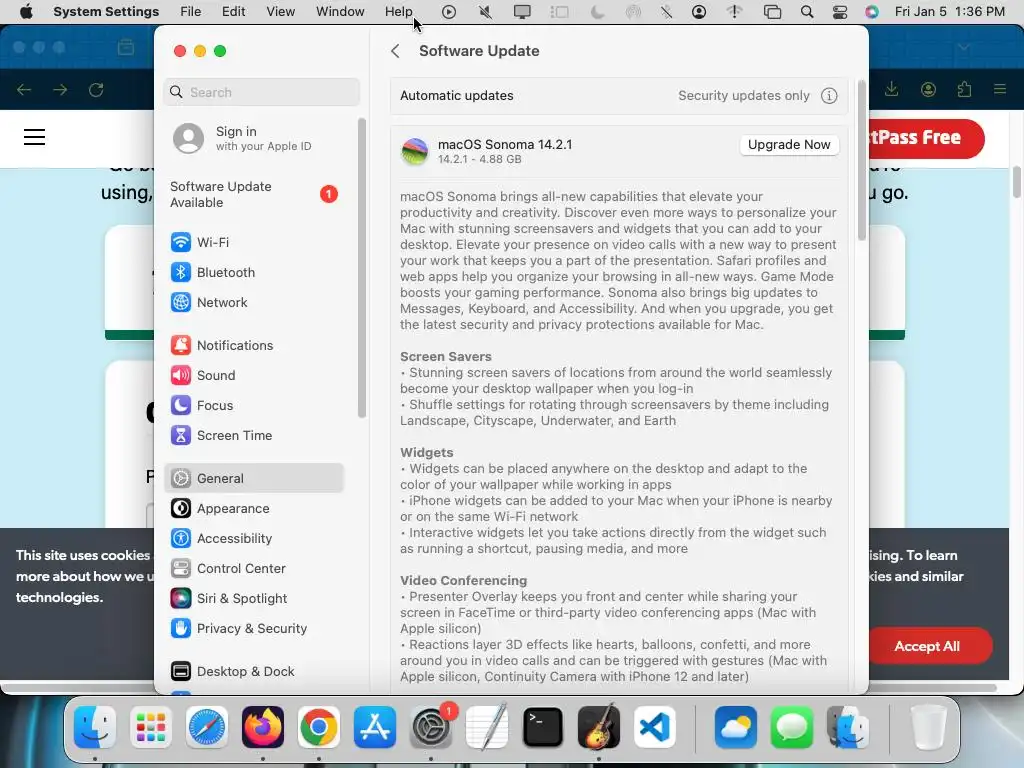Select Network in the sidebar
The width and height of the screenshot is (1024, 768).
coord(253,302)
